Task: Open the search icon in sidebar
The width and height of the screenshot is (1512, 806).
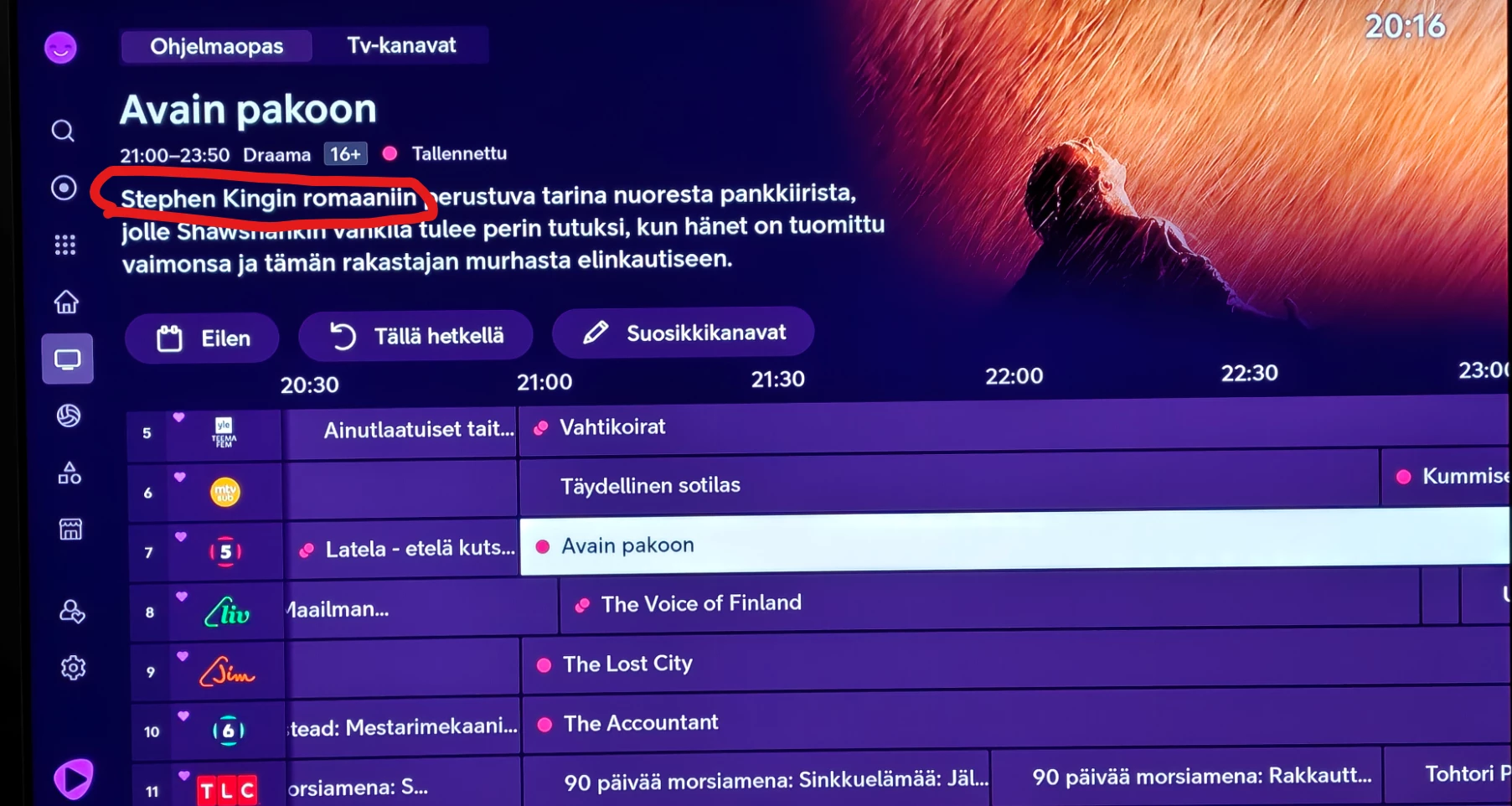Action: (63, 131)
